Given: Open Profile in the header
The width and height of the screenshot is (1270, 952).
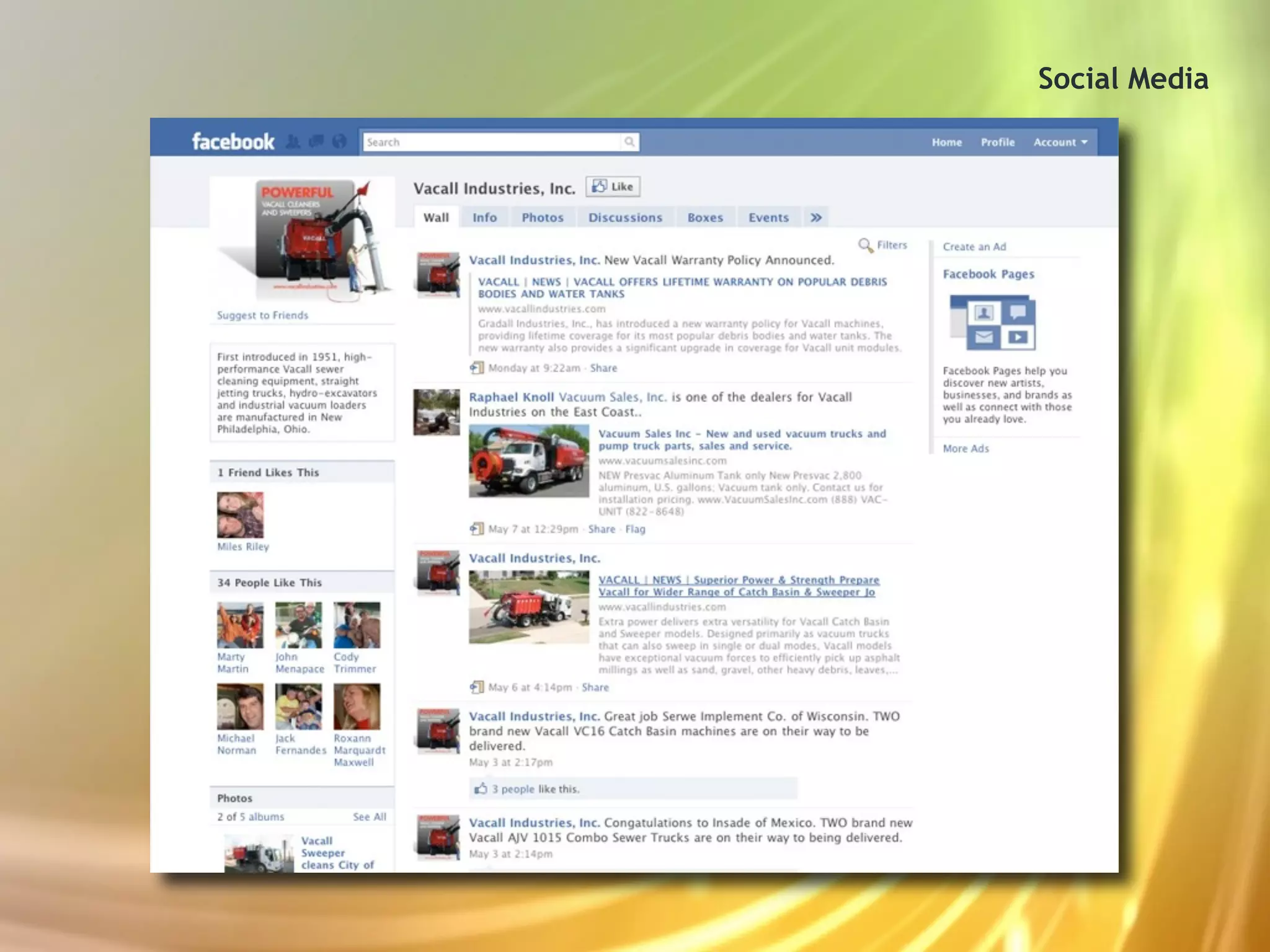Looking at the screenshot, I should [x=998, y=142].
